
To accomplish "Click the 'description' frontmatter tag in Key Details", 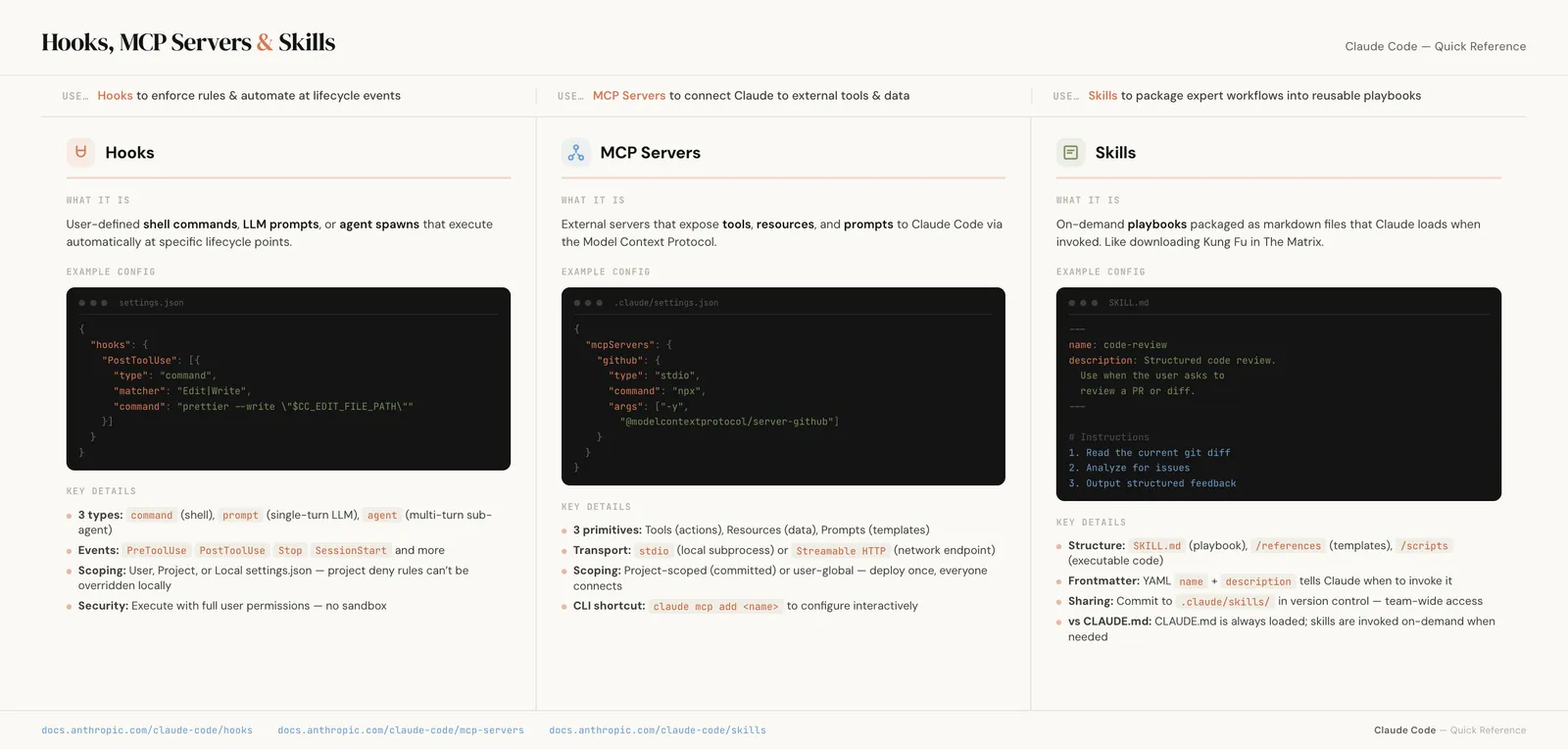I will pos(1258,581).
